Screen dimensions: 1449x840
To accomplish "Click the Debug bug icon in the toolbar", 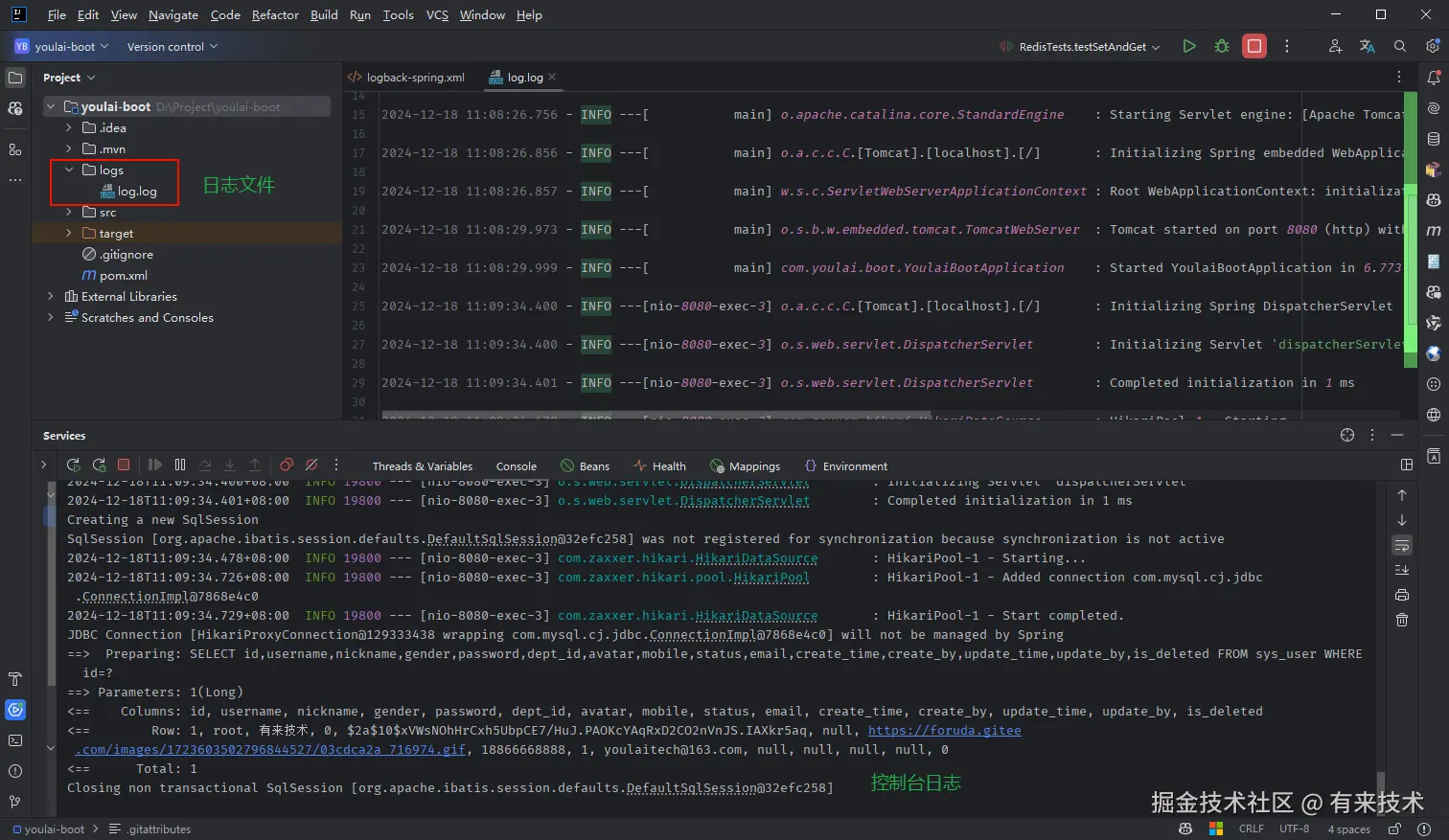I will (1222, 46).
